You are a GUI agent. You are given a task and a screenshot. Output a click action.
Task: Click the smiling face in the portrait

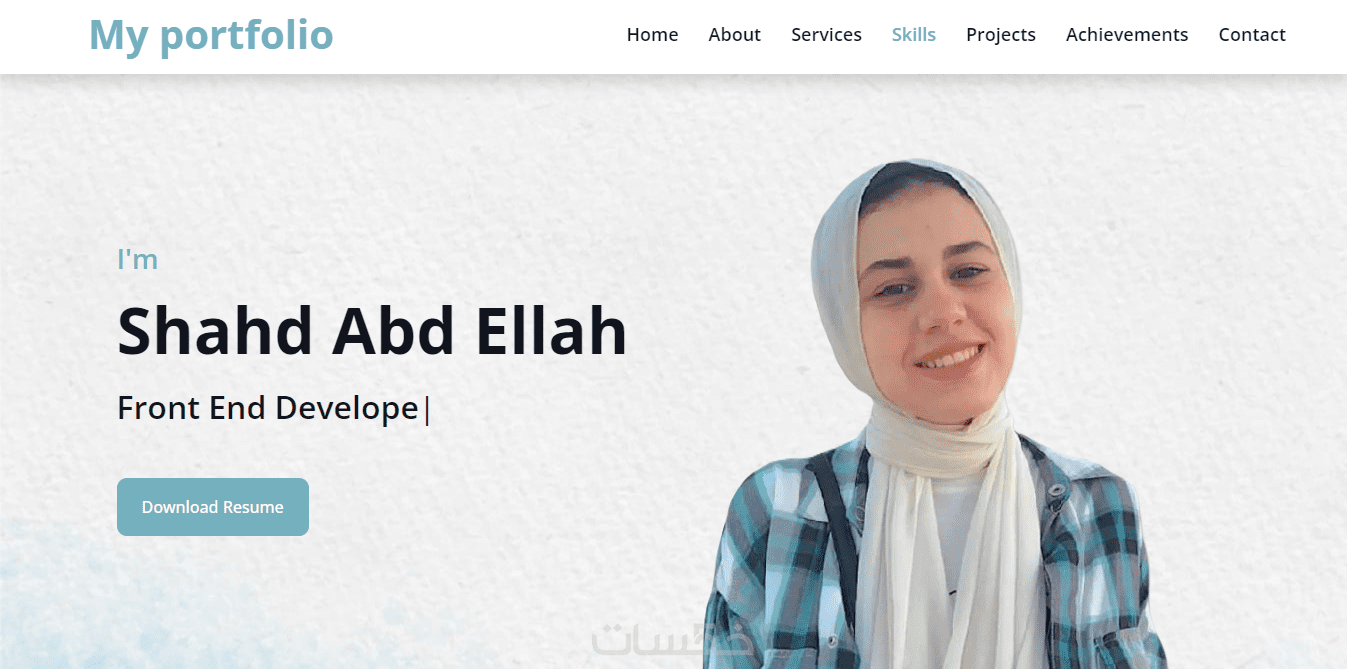[x=927, y=300]
